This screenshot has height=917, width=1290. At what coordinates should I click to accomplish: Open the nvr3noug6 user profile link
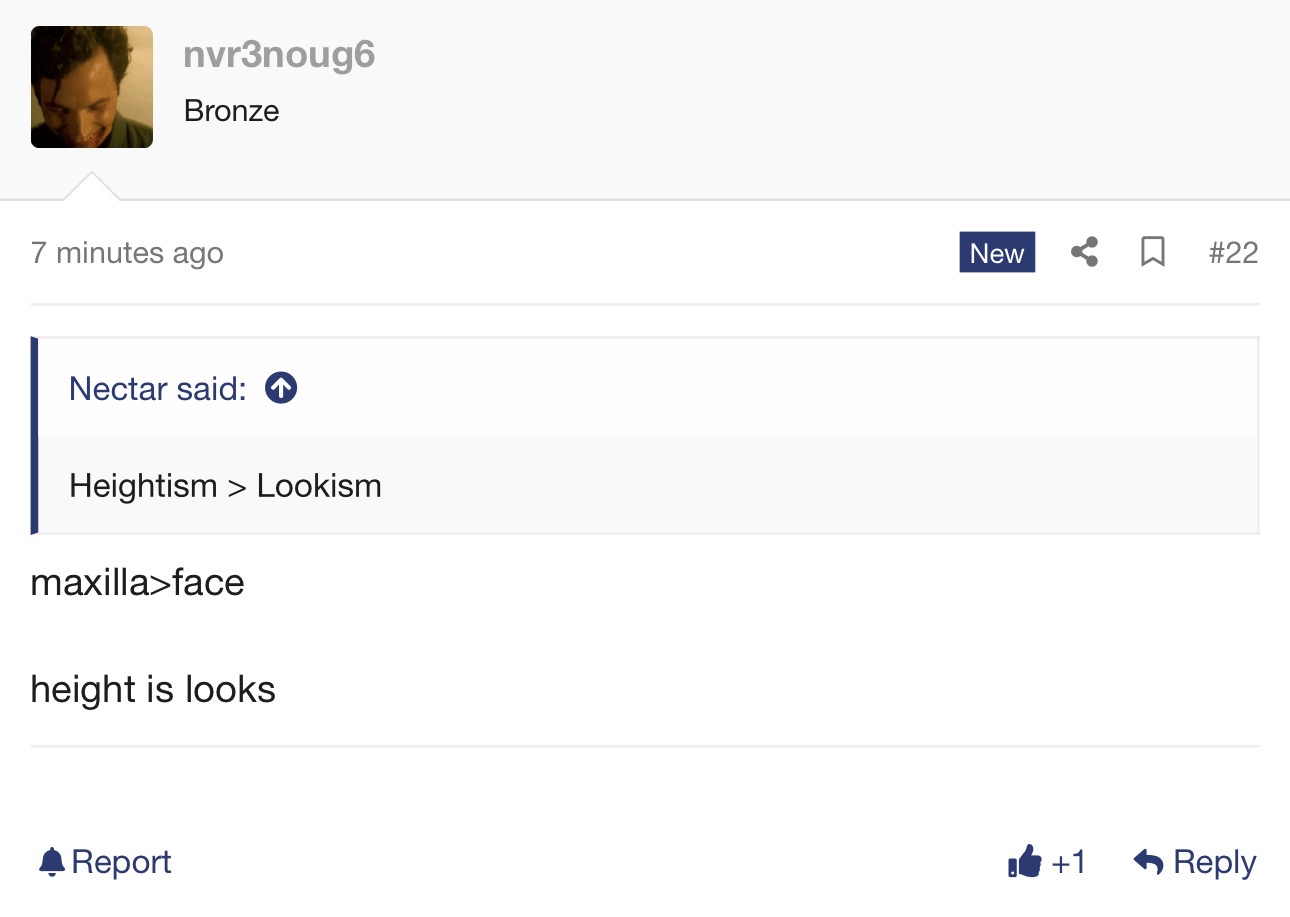279,55
